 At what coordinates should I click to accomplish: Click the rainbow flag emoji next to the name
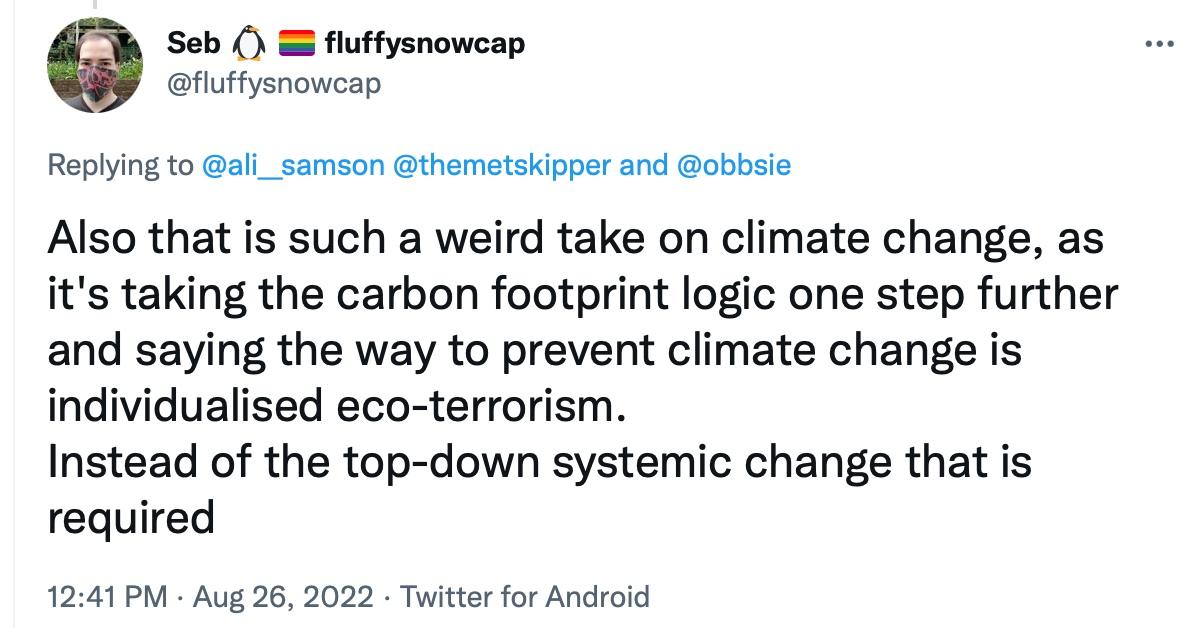294,42
